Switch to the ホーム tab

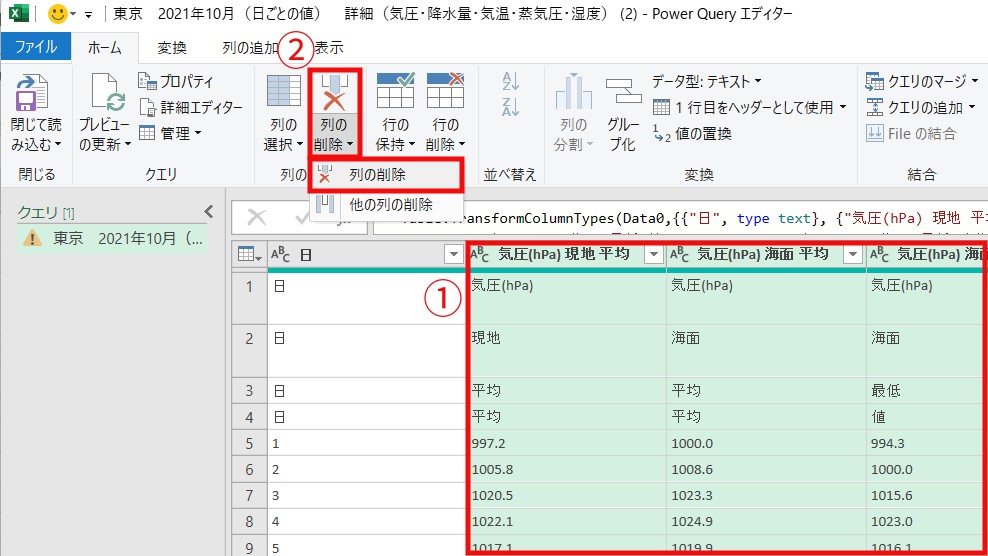pyautogui.click(x=105, y=47)
